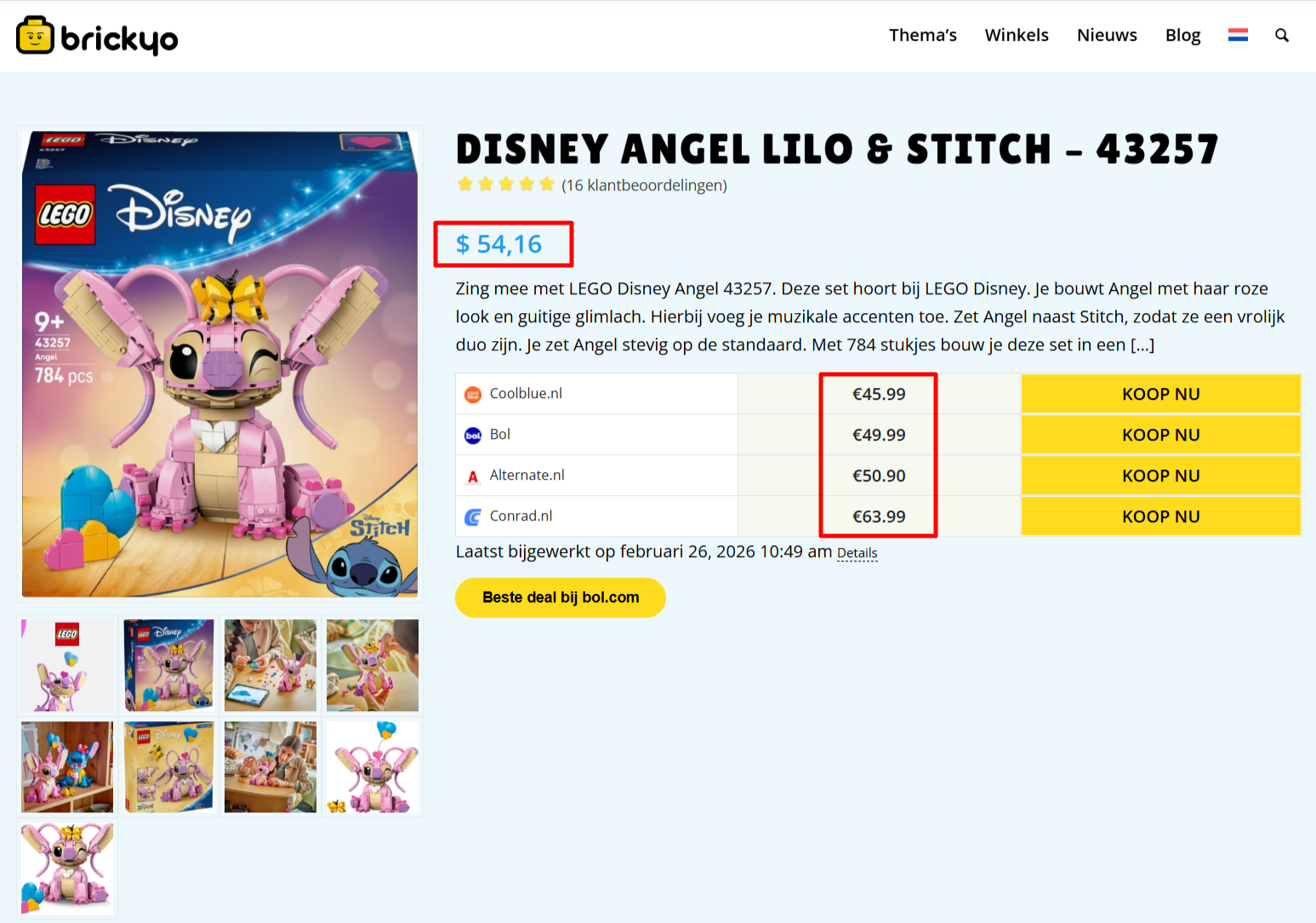
Task: Select the €63.99 Conrad price
Action: pyautogui.click(x=879, y=516)
